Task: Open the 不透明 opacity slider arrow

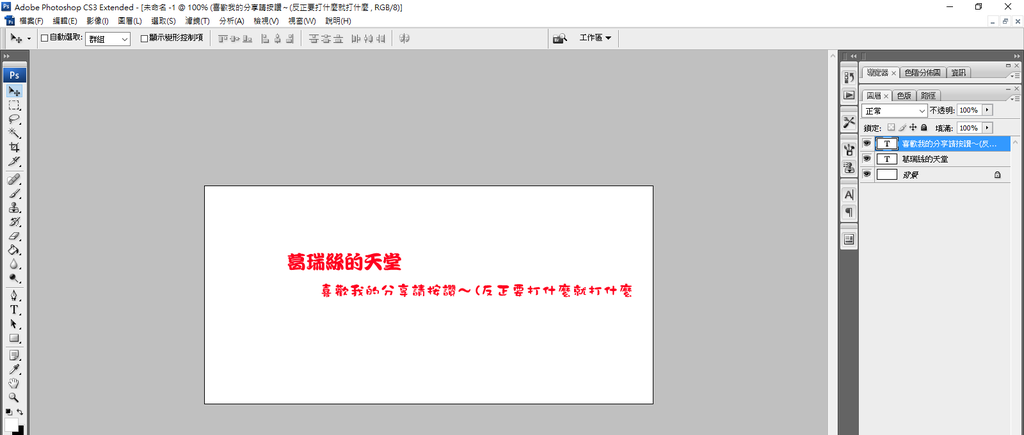Action: 987,110
